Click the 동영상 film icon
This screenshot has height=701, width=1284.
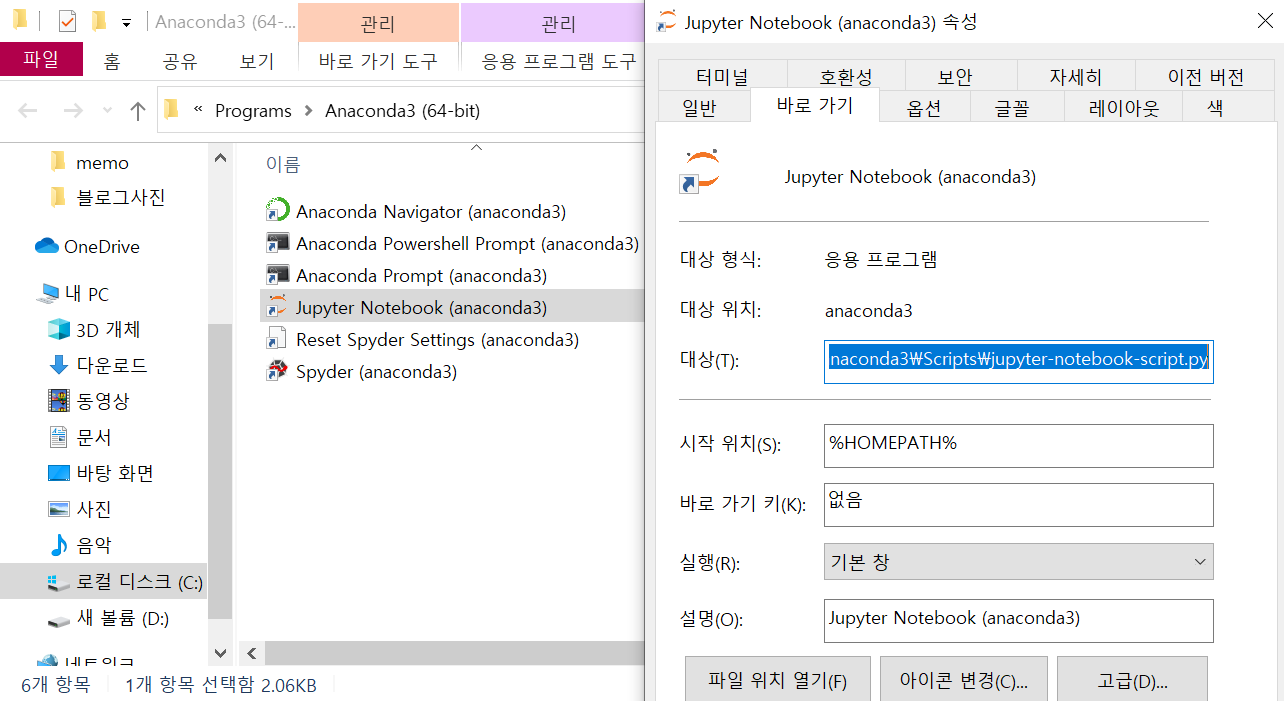[59, 401]
